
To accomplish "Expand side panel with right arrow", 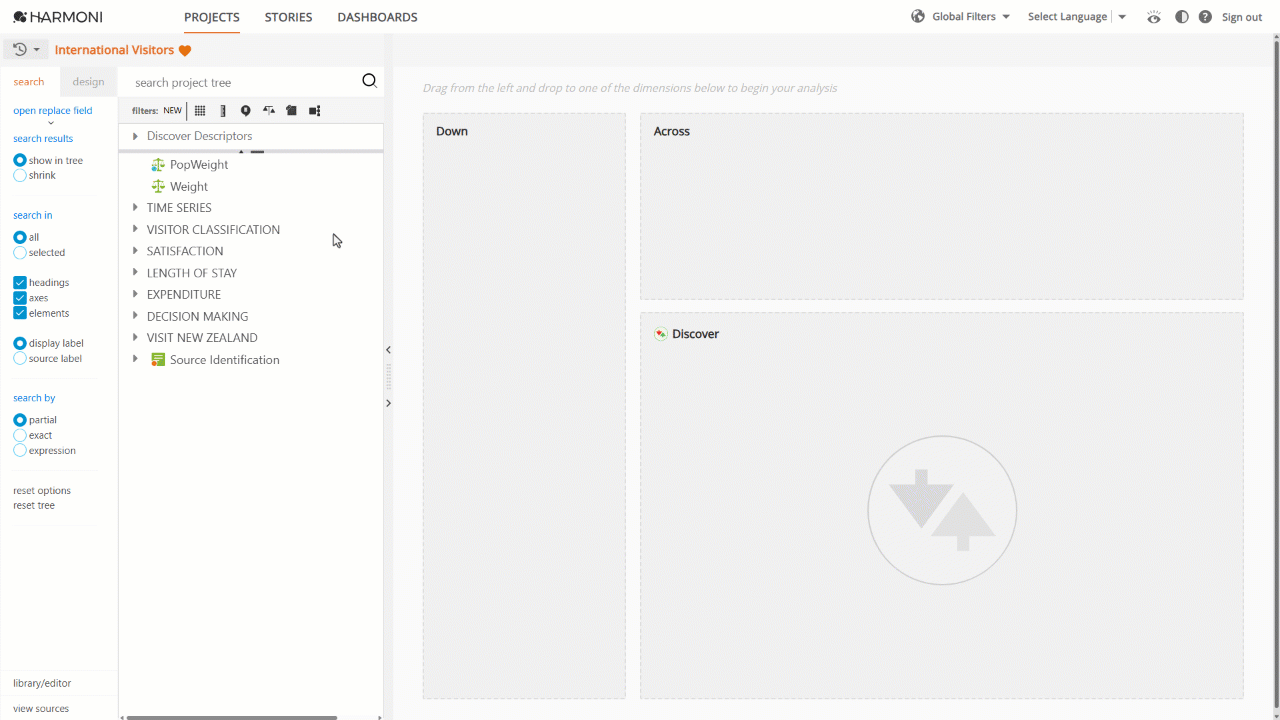I will pyautogui.click(x=388, y=403).
